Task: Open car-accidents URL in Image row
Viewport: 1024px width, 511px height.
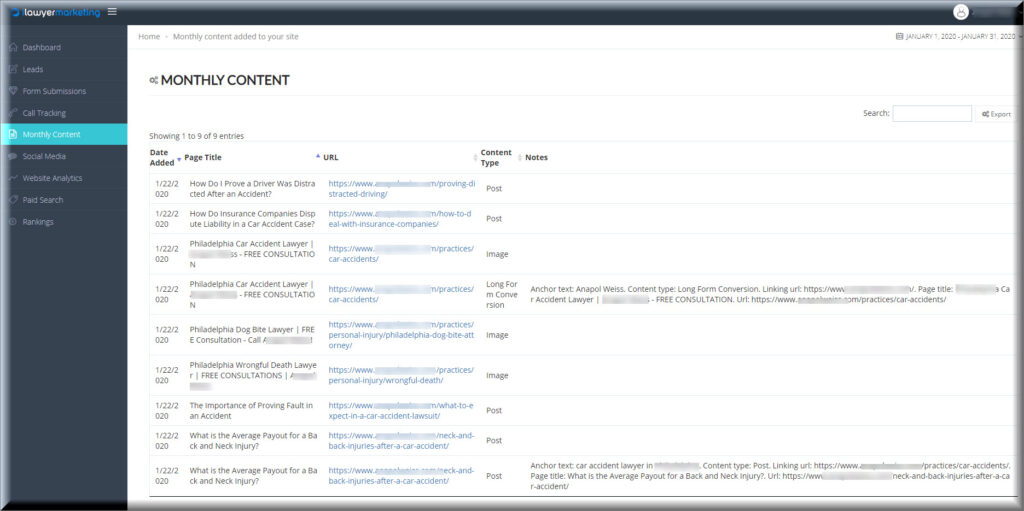Action: 401,254
